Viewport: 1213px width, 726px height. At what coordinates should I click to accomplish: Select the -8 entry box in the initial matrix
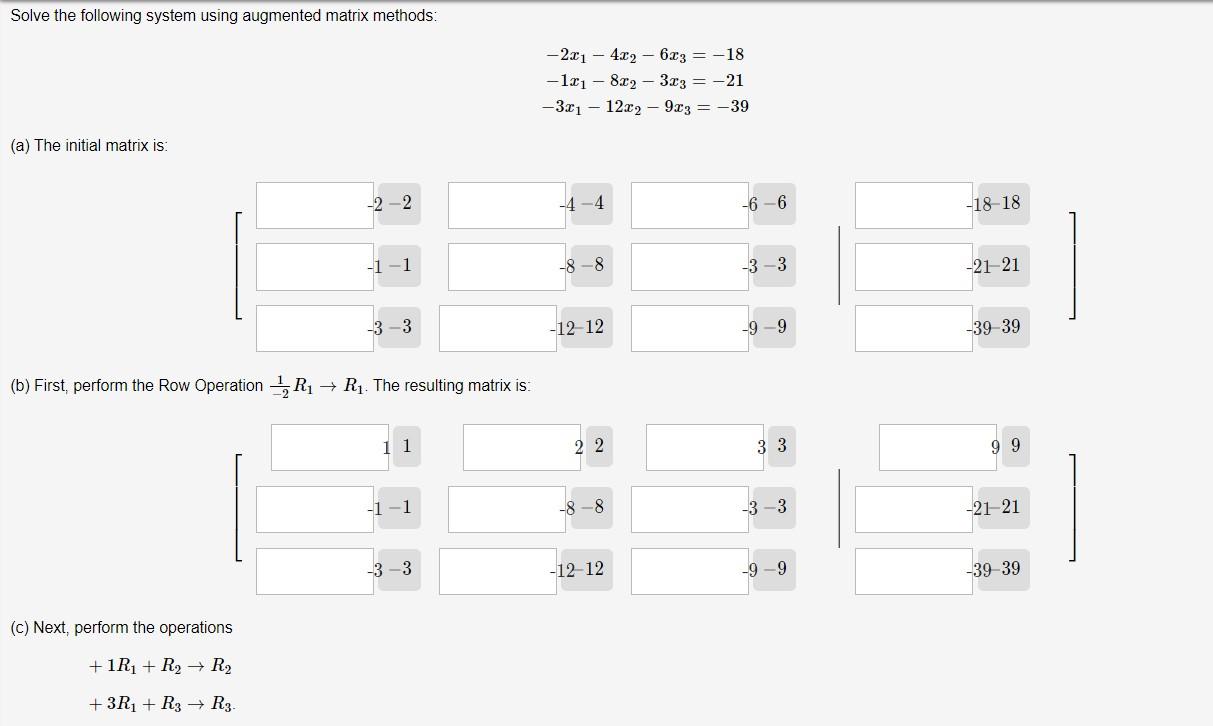[505, 266]
